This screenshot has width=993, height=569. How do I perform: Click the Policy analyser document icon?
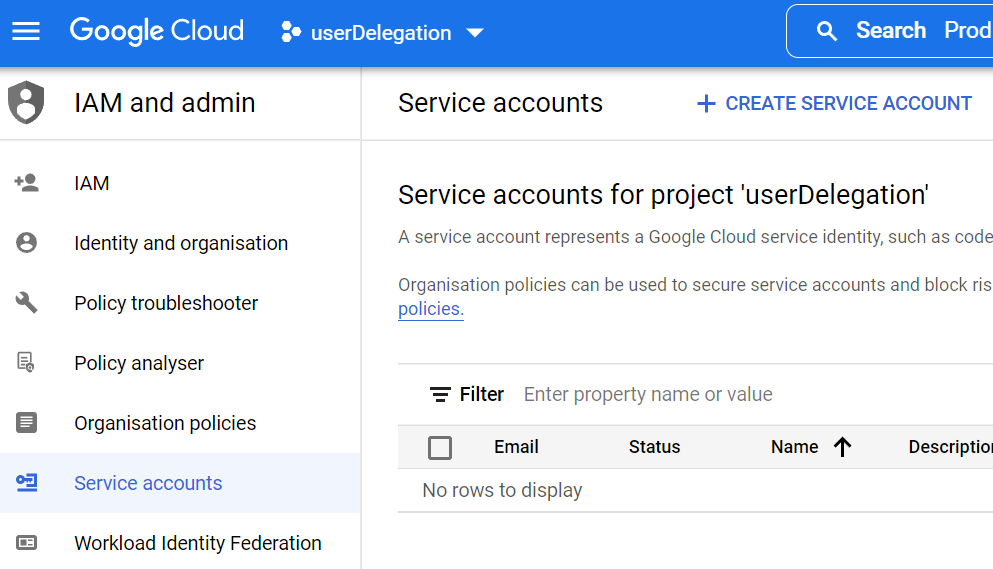pos(25,362)
